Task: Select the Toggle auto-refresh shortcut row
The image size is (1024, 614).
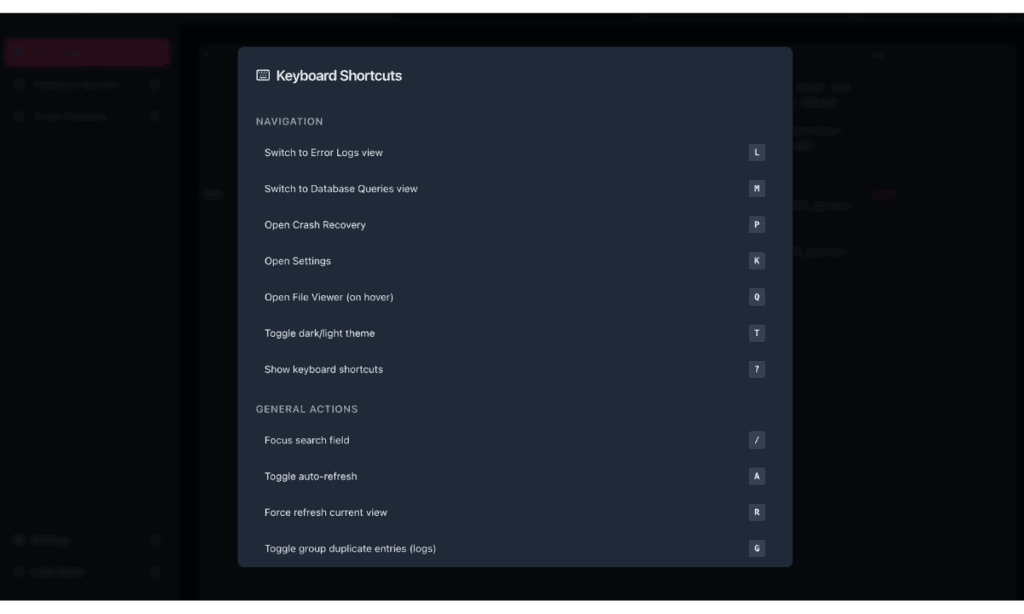Action: [x=515, y=476]
